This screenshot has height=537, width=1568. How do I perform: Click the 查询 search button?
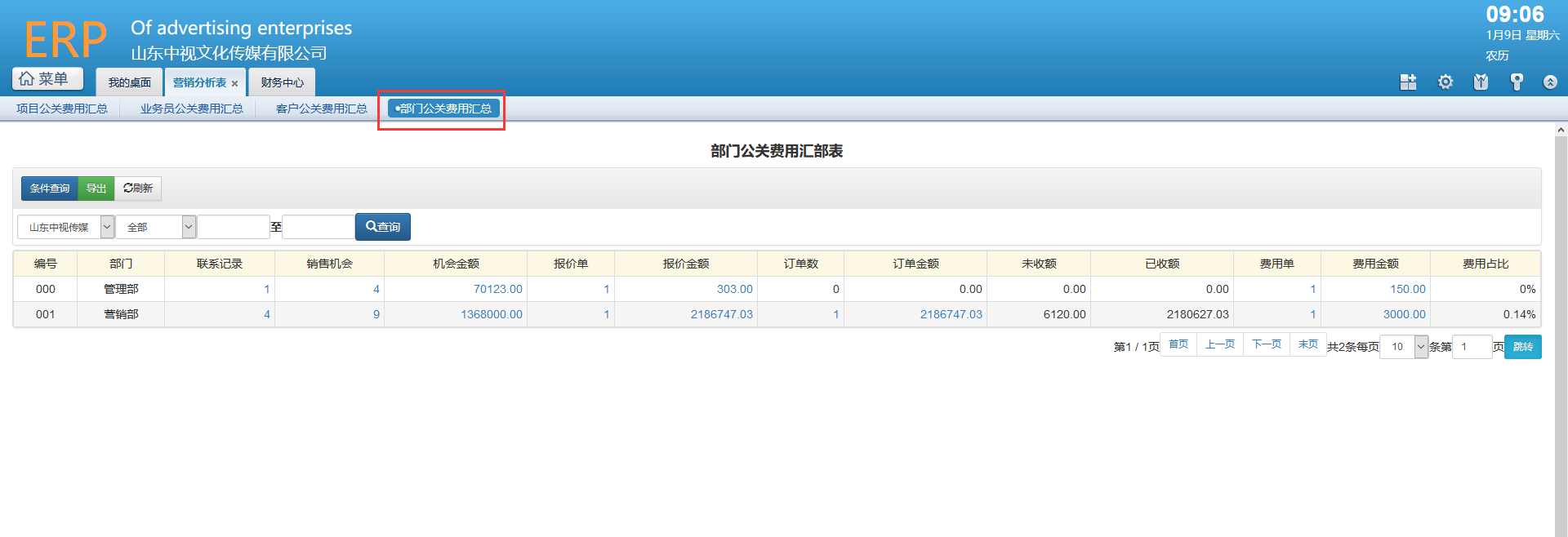[383, 227]
